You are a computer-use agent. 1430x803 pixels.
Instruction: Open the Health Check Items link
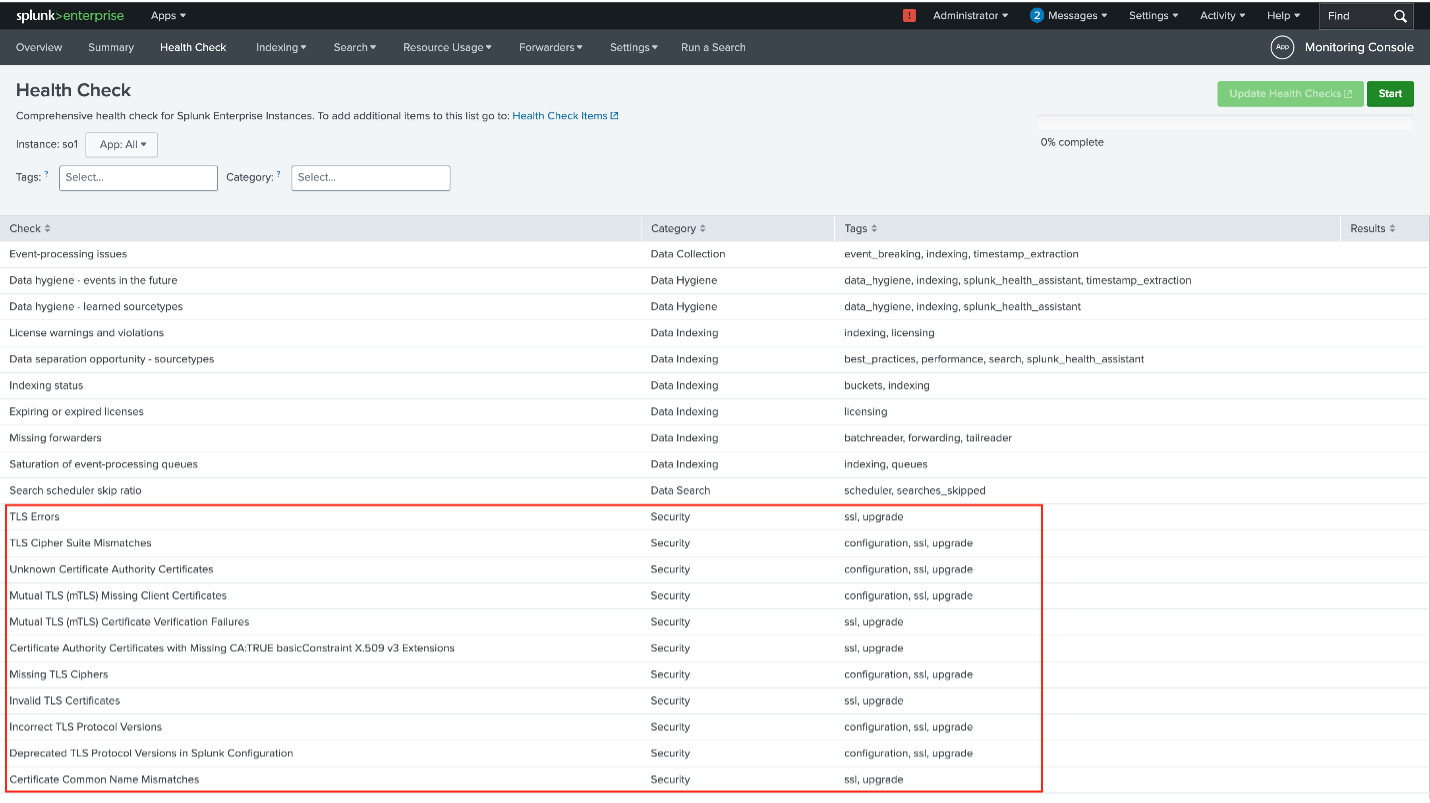pos(565,116)
